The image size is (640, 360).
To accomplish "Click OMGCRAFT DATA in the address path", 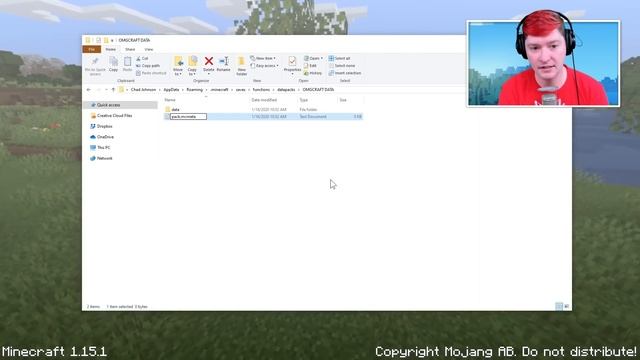I will tap(318, 89).
